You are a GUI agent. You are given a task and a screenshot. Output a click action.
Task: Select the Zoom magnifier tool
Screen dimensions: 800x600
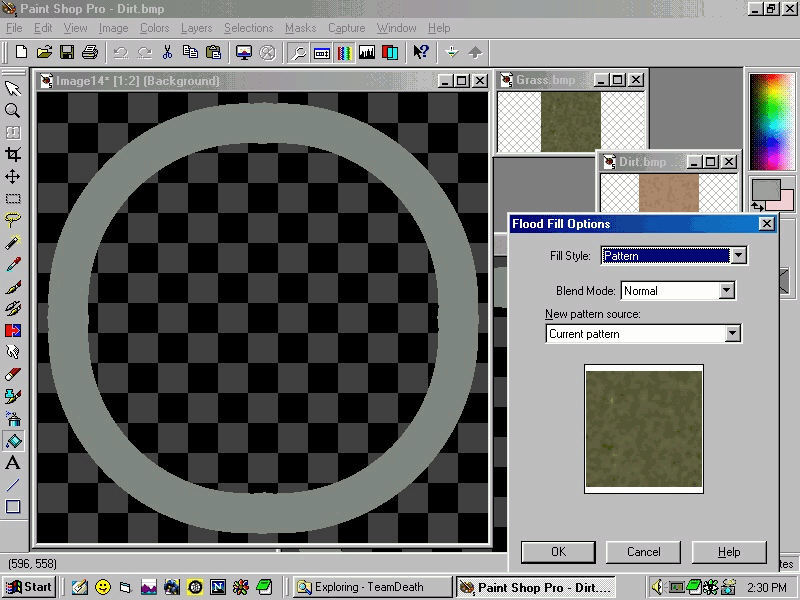click(x=13, y=111)
